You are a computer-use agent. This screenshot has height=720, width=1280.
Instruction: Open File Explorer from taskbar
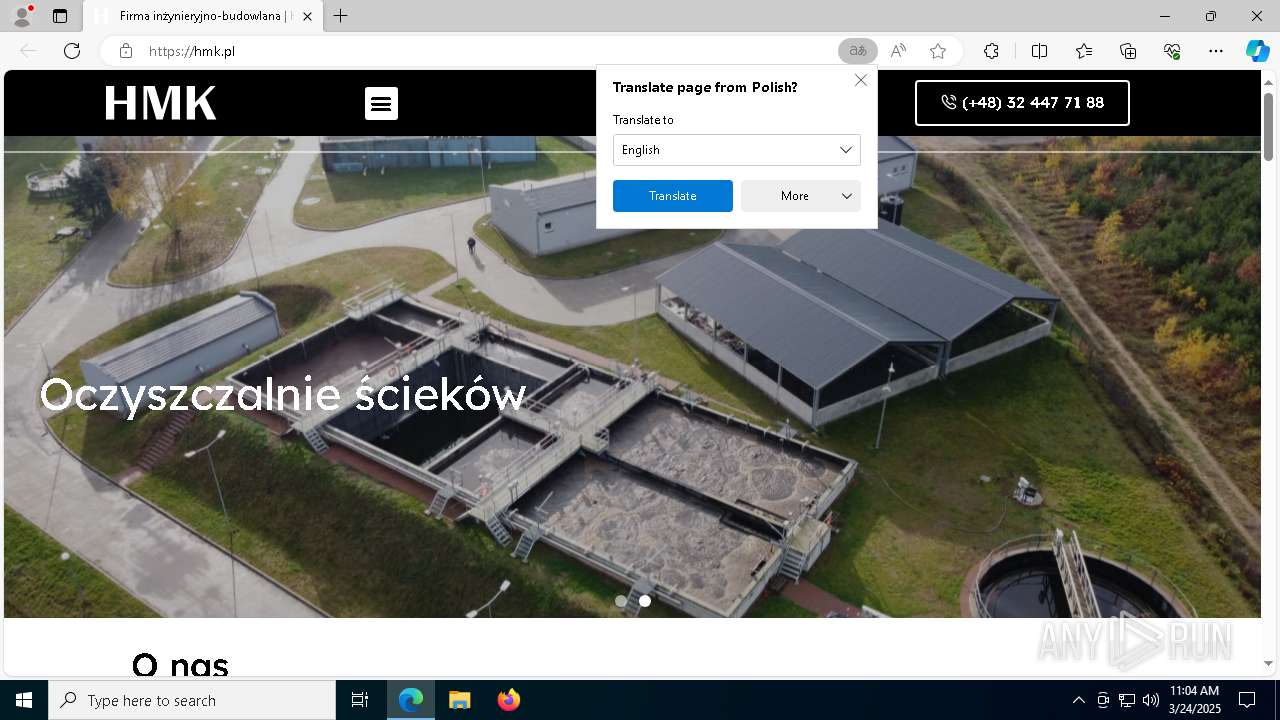pos(459,700)
